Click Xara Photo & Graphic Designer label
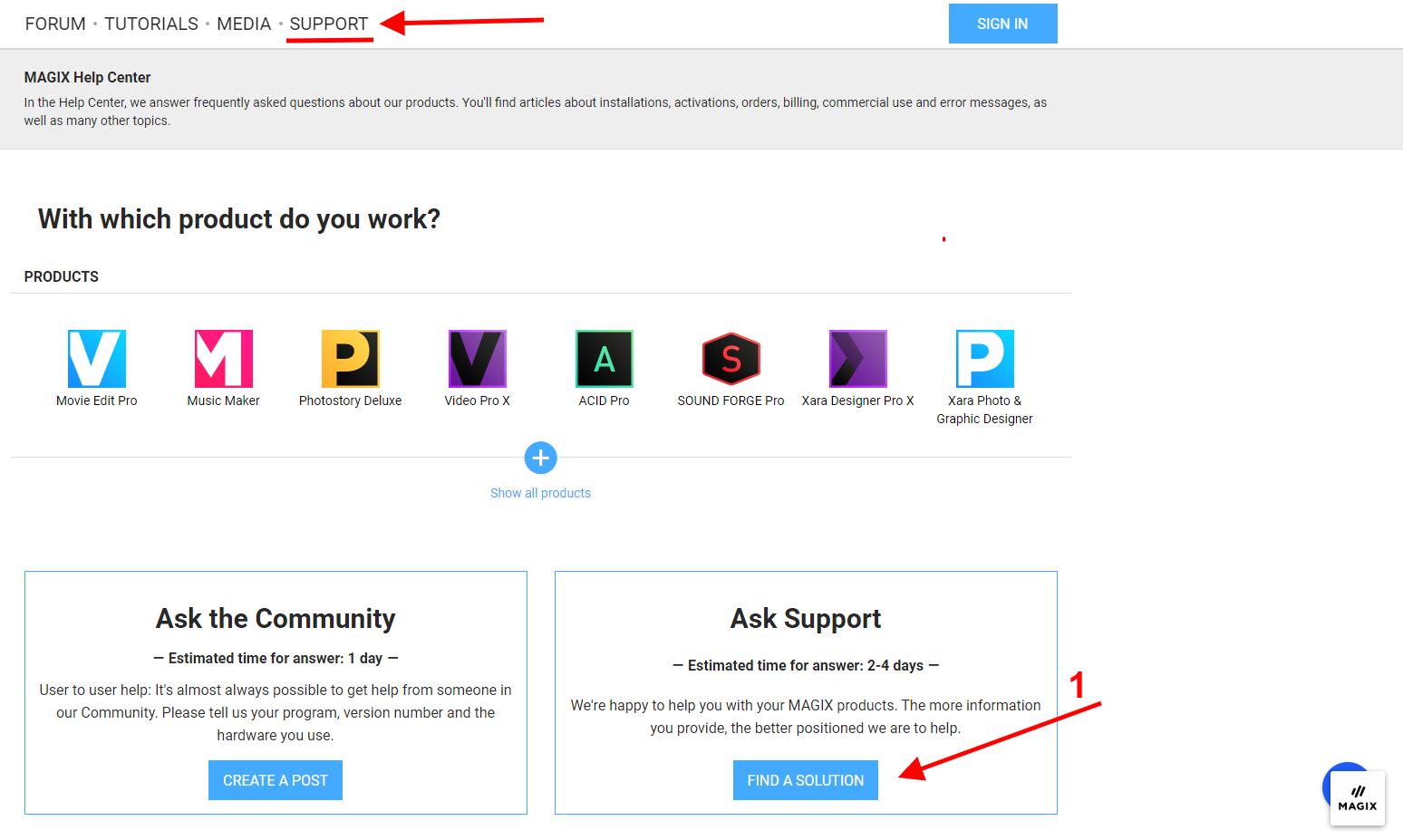 coord(985,410)
